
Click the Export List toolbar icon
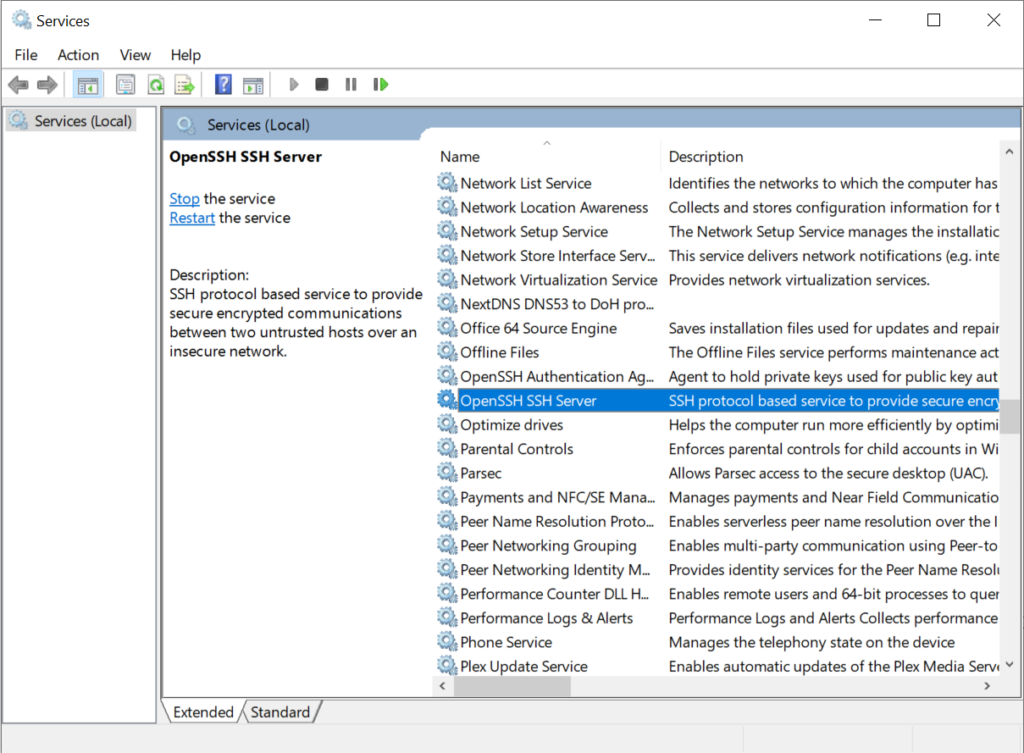click(x=185, y=84)
